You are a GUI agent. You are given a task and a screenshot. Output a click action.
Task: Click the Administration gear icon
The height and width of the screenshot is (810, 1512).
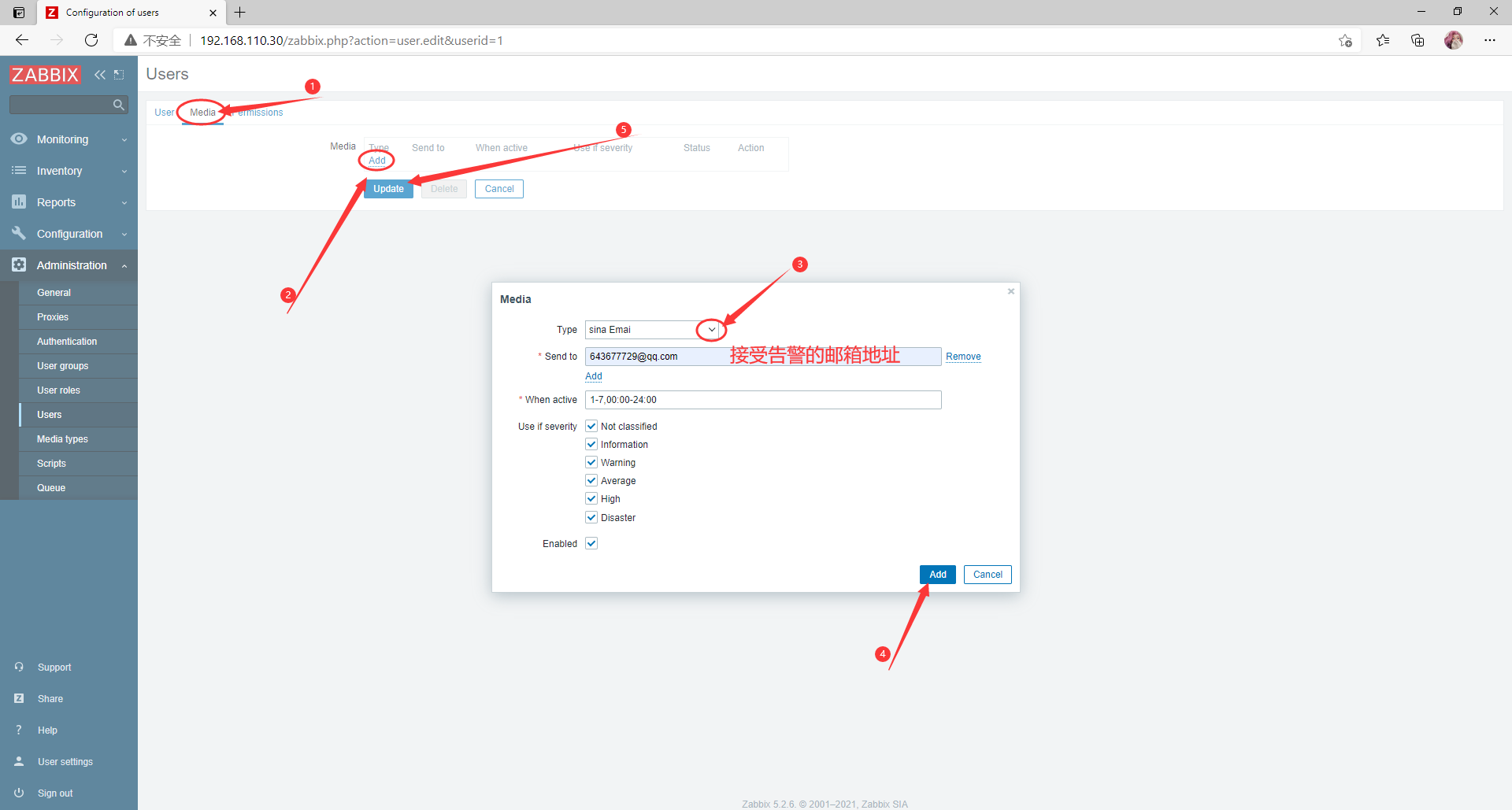(x=19, y=264)
